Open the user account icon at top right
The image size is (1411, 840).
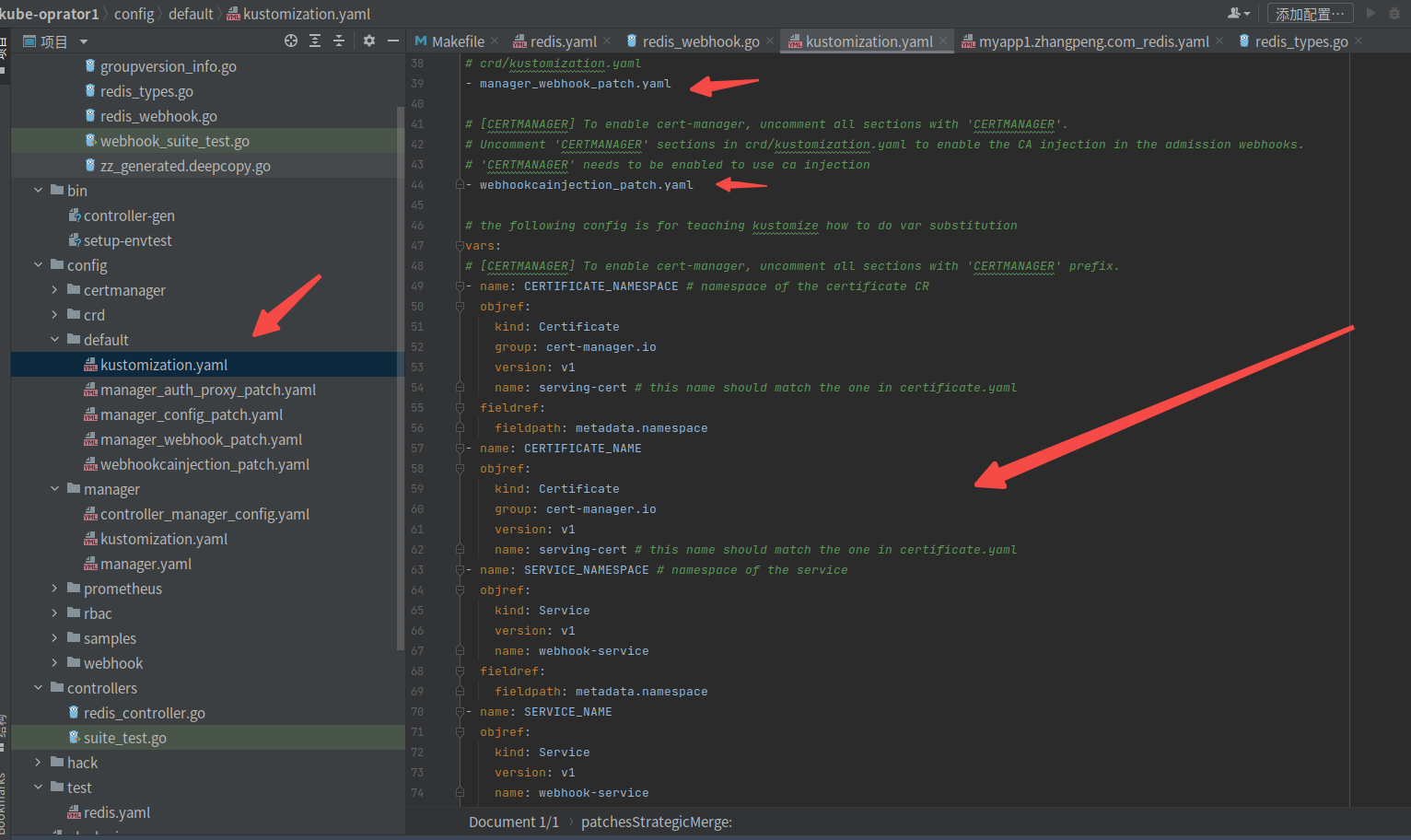click(x=1239, y=13)
